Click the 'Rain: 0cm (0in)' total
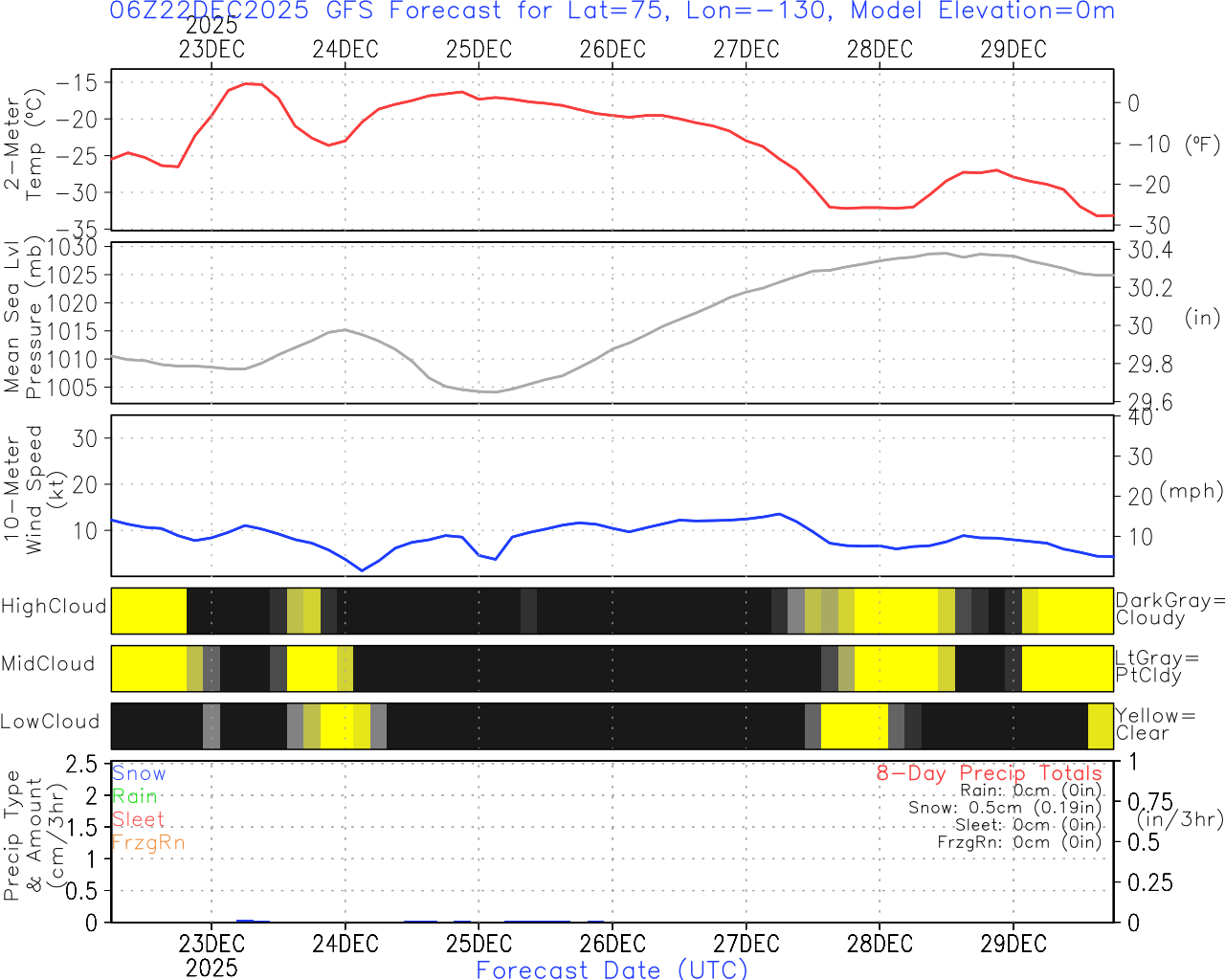 click(1031, 791)
